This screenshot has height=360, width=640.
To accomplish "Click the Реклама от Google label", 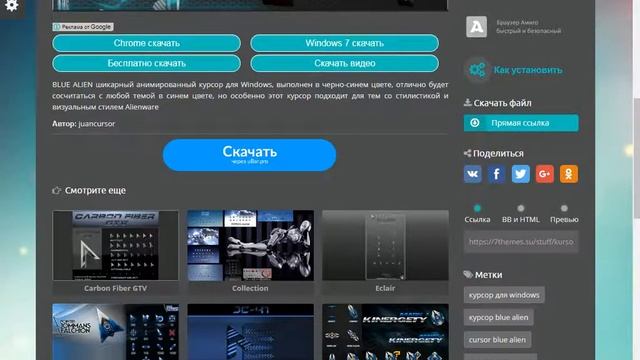I will 83,27.
